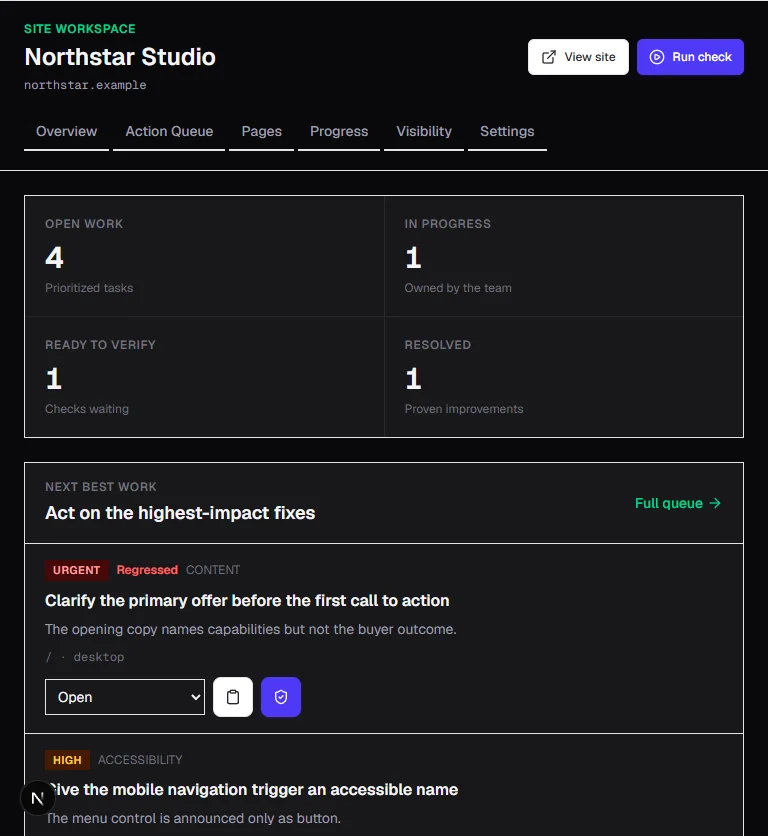Select the Visibility tab
Screen dimensions: 768x836
(x=424, y=132)
